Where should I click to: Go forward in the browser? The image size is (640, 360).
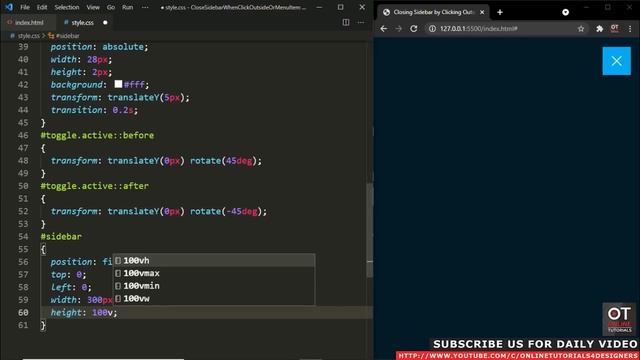coord(399,29)
